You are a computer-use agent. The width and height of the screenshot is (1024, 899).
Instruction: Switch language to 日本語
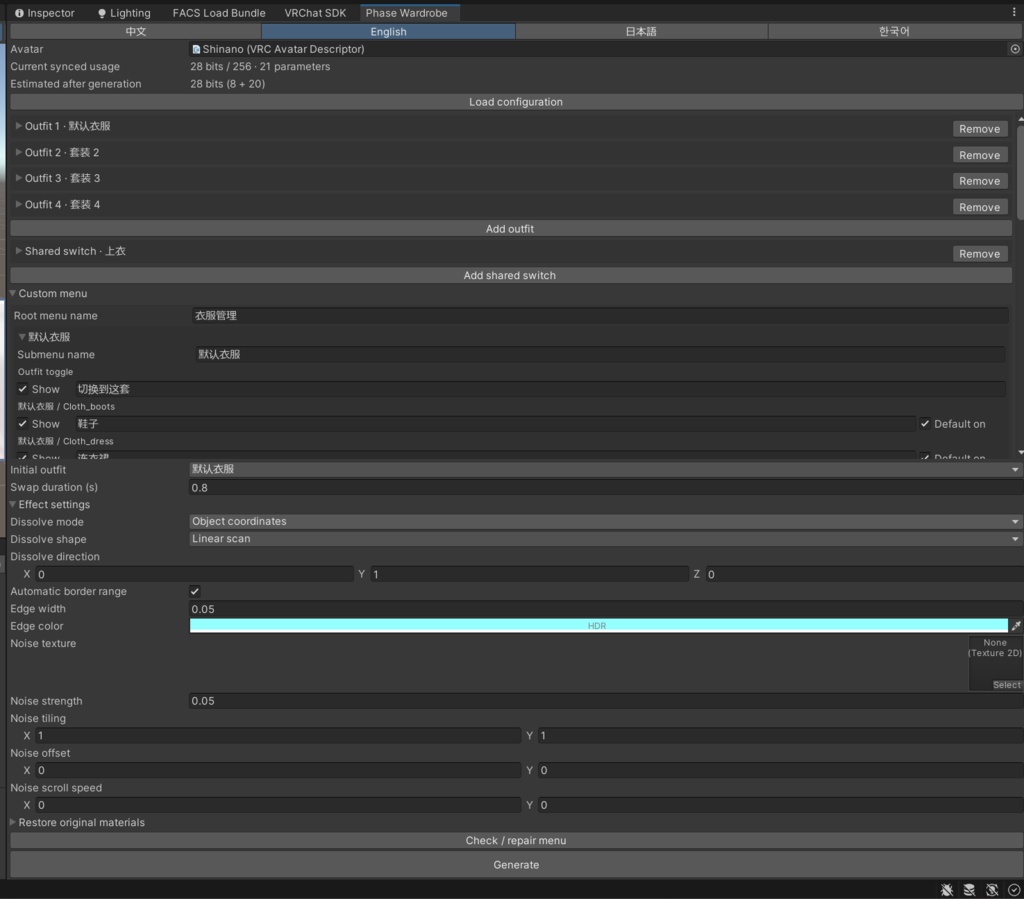coord(641,31)
